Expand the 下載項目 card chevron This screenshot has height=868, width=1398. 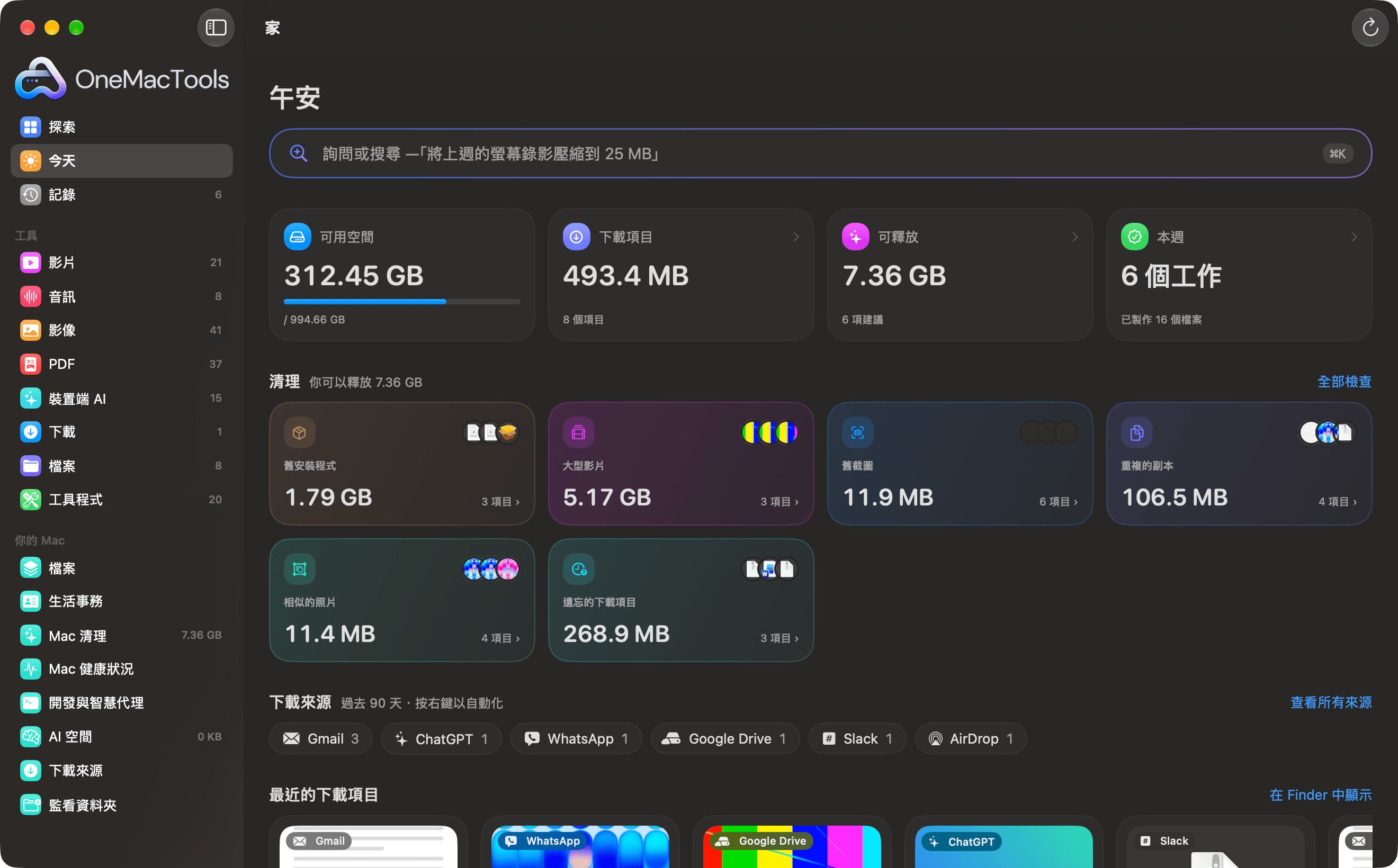coord(796,237)
